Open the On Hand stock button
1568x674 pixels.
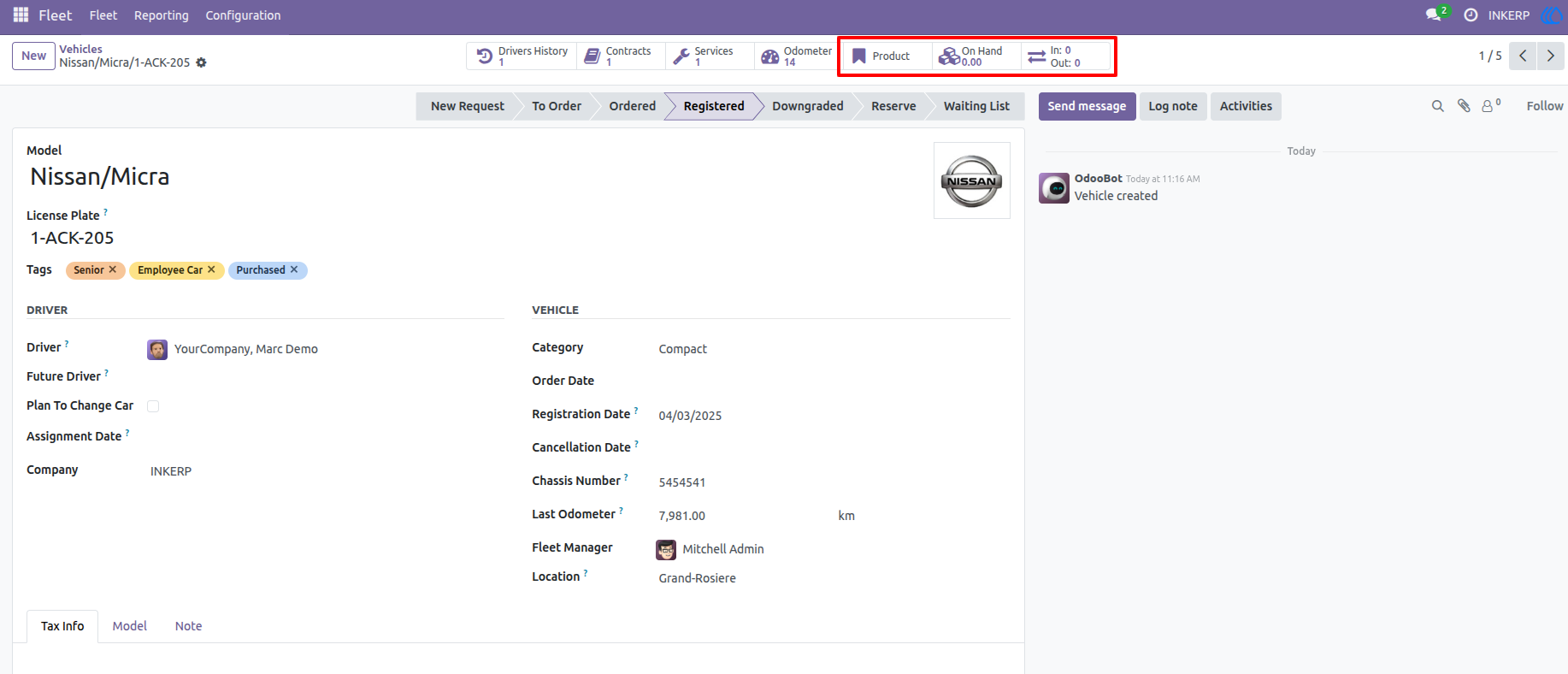[976, 56]
